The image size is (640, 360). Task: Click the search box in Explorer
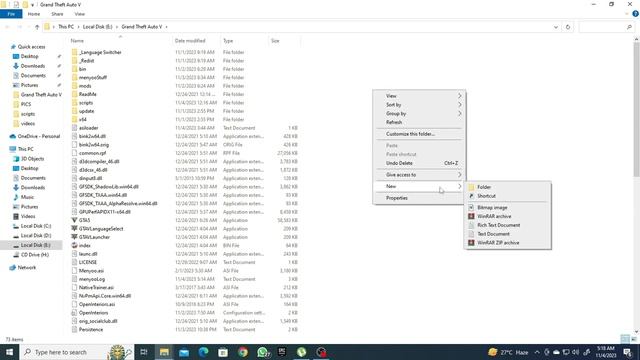coord(606,27)
